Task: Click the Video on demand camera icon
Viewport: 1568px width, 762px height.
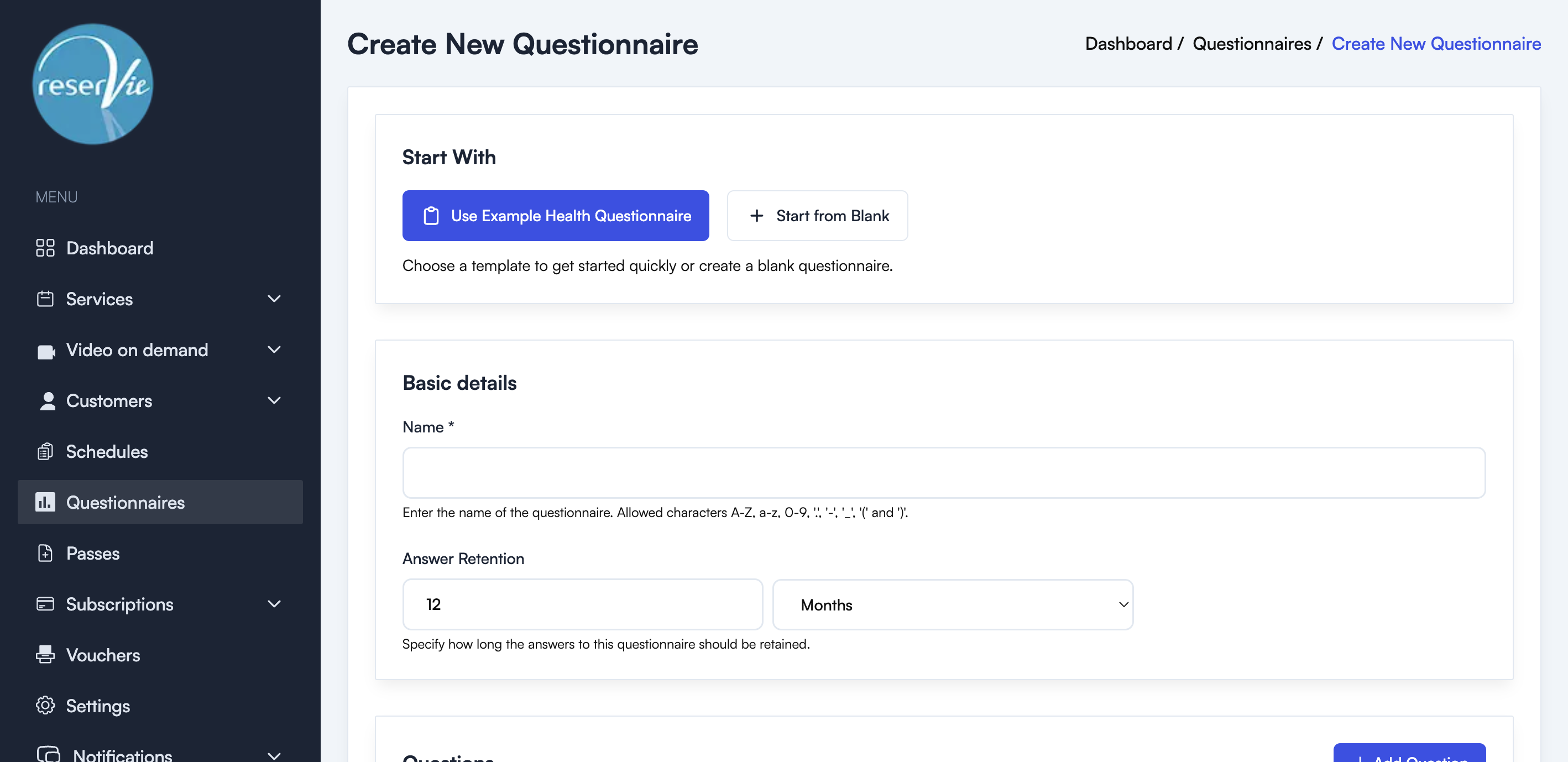Action: 46,350
